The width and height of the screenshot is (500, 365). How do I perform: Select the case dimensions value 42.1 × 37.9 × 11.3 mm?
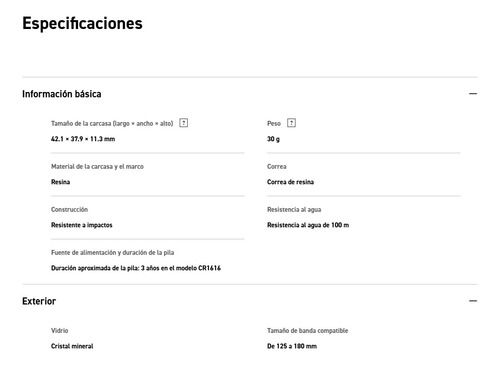83,139
